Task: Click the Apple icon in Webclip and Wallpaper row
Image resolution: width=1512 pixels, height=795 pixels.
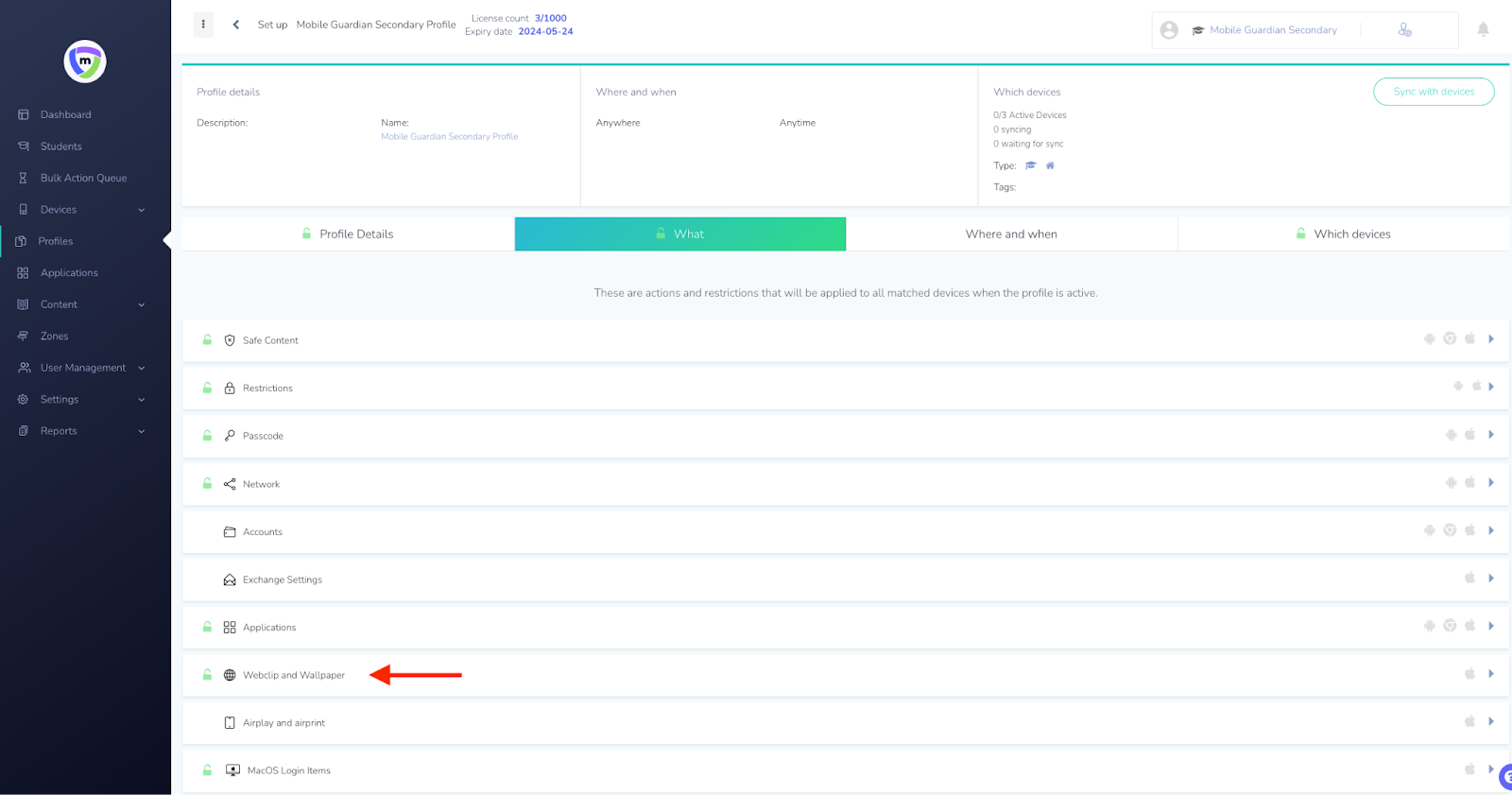Action: 1469,673
